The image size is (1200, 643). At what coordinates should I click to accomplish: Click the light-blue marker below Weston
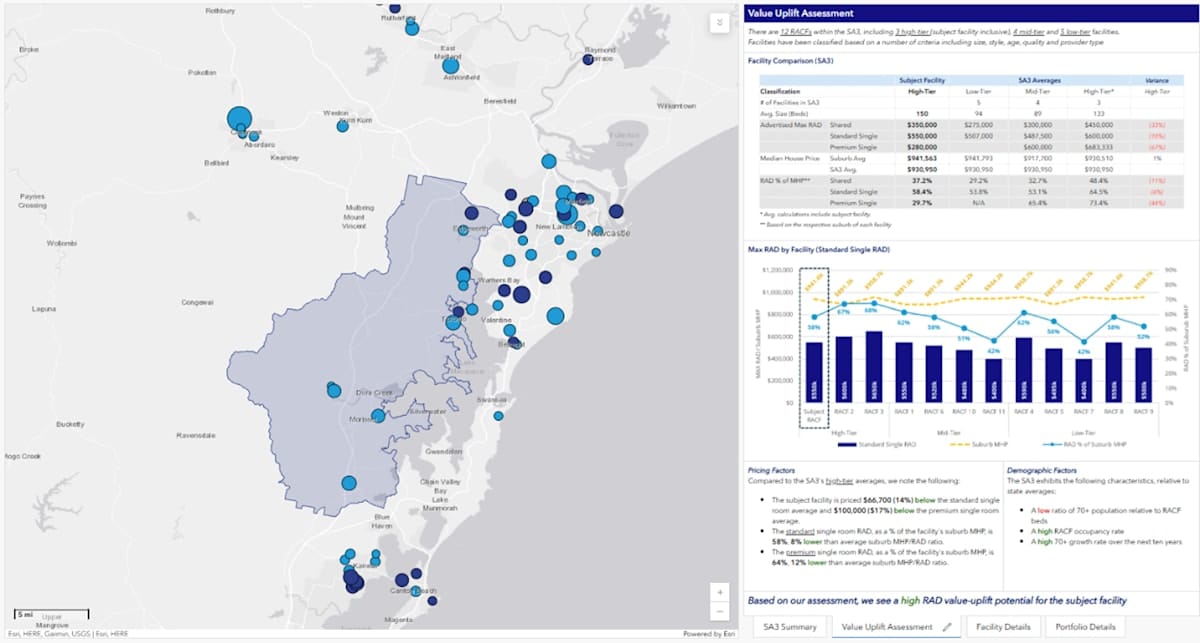pyautogui.click(x=342, y=126)
